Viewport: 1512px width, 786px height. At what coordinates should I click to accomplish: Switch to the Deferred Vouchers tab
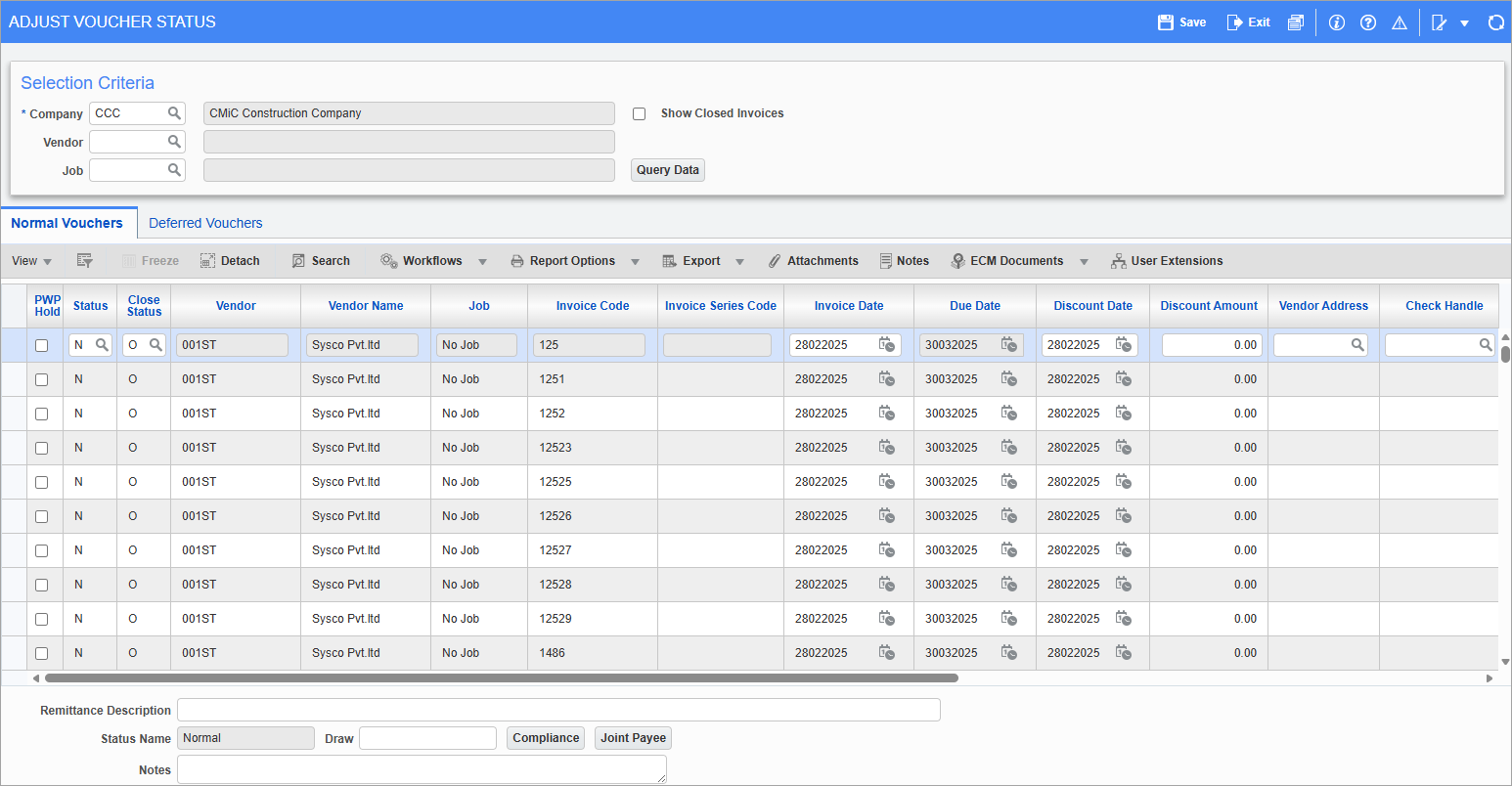click(x=205, y=223)
